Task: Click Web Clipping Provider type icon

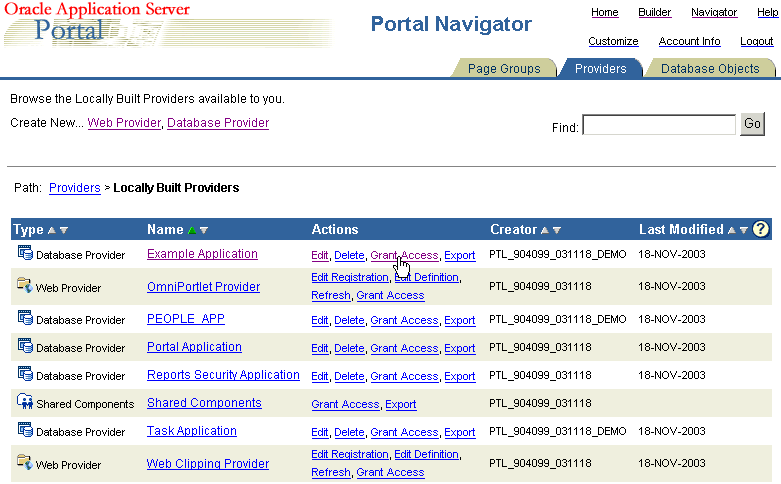Action: (x=25, y=462)
